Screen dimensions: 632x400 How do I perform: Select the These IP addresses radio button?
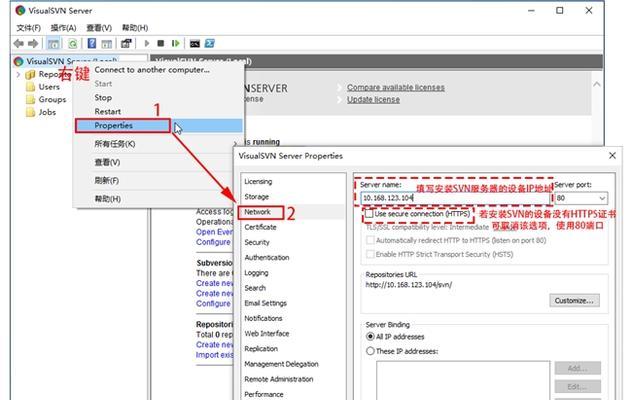click(370, 351)
